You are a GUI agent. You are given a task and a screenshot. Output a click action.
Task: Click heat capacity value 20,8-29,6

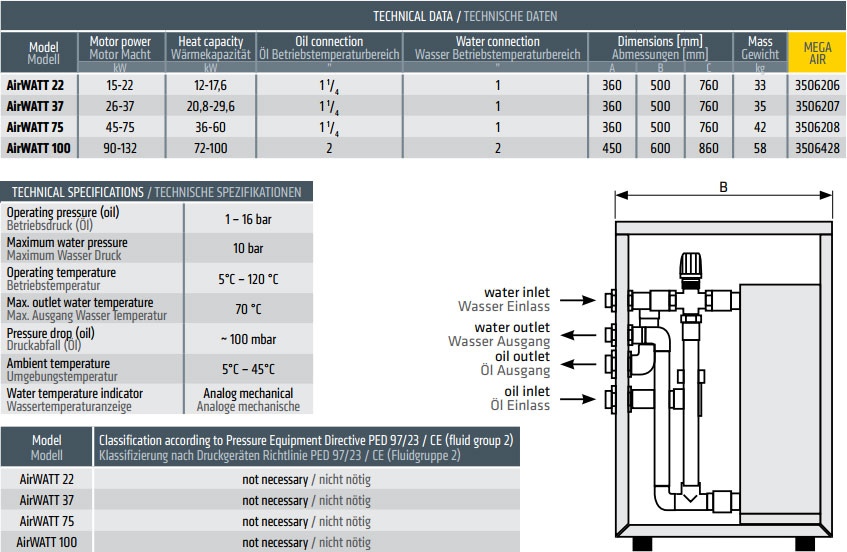click(x=211, y=106)
